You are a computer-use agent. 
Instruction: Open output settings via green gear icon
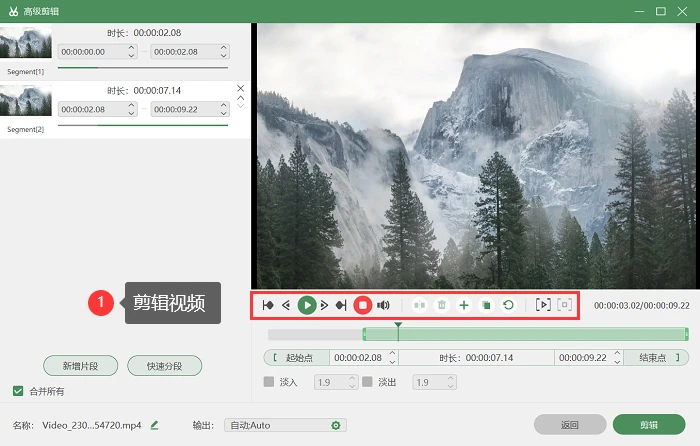pos(336,425)
